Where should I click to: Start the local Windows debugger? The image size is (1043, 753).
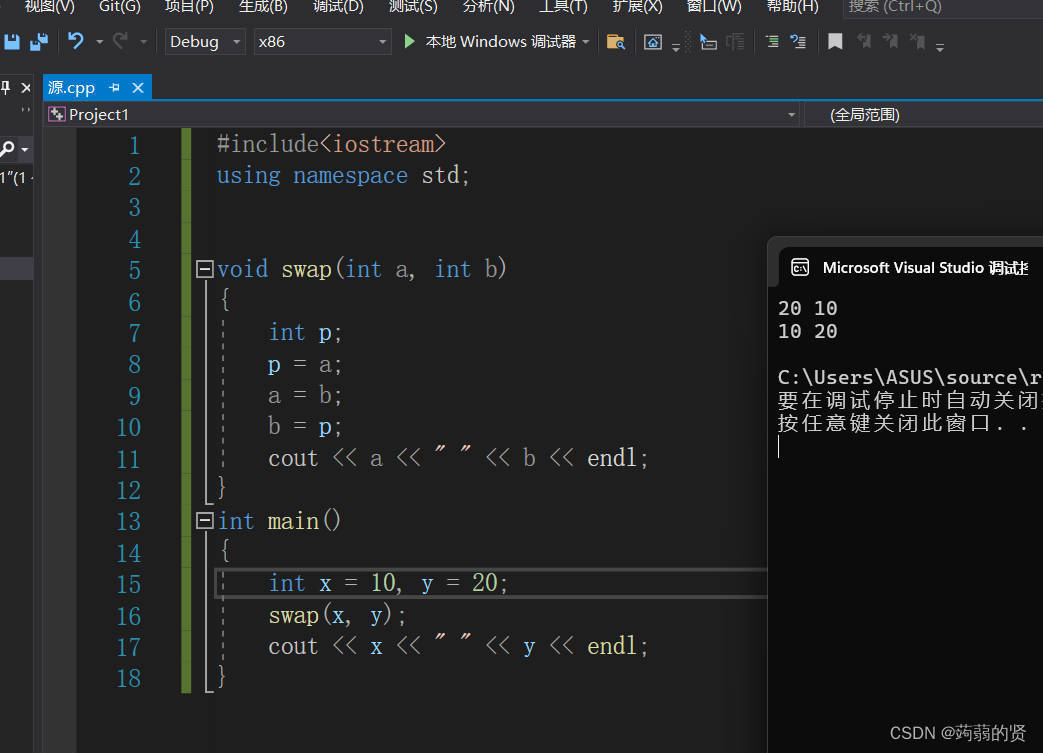pos(496,42)
